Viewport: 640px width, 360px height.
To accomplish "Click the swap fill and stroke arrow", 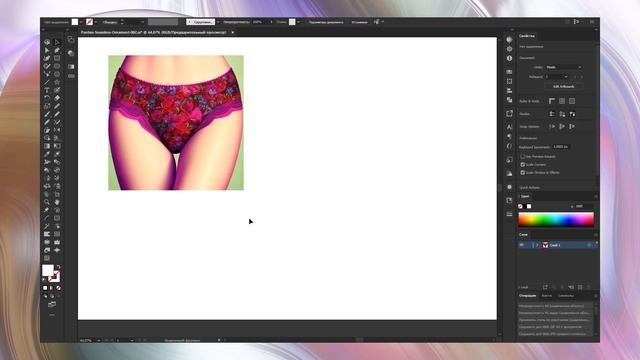I will point(58,267).
